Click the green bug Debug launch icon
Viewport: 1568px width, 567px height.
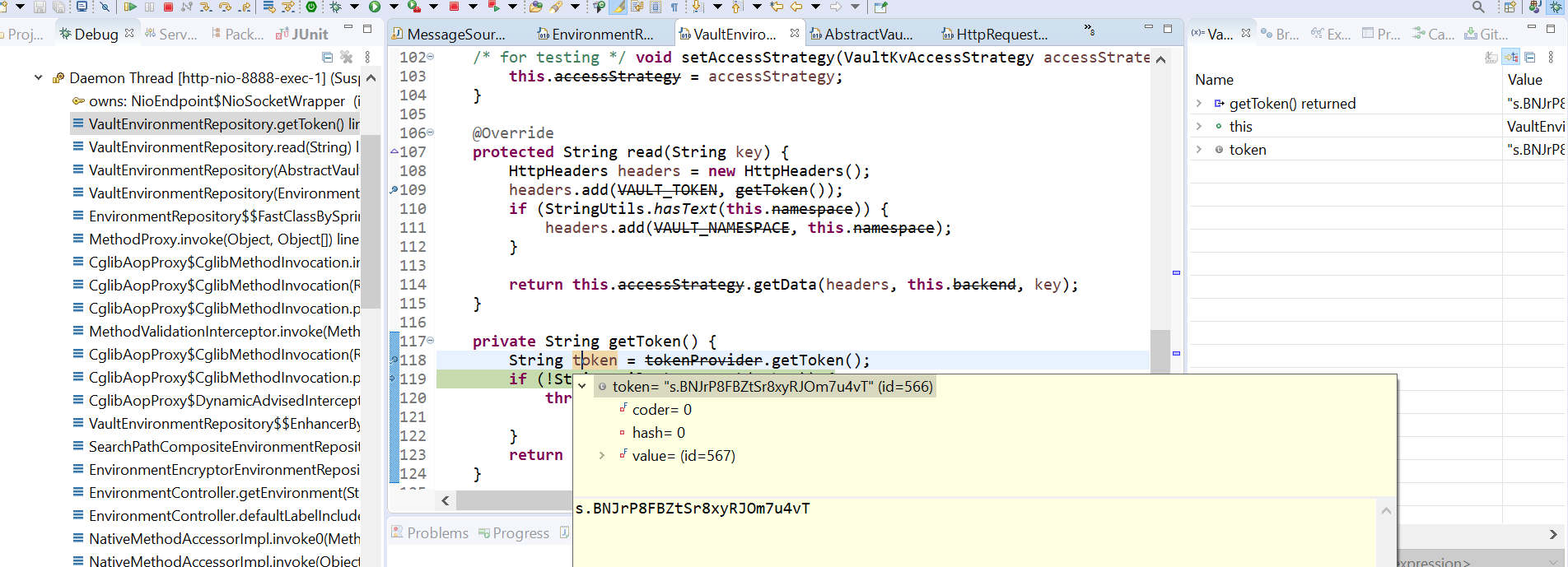336,7
